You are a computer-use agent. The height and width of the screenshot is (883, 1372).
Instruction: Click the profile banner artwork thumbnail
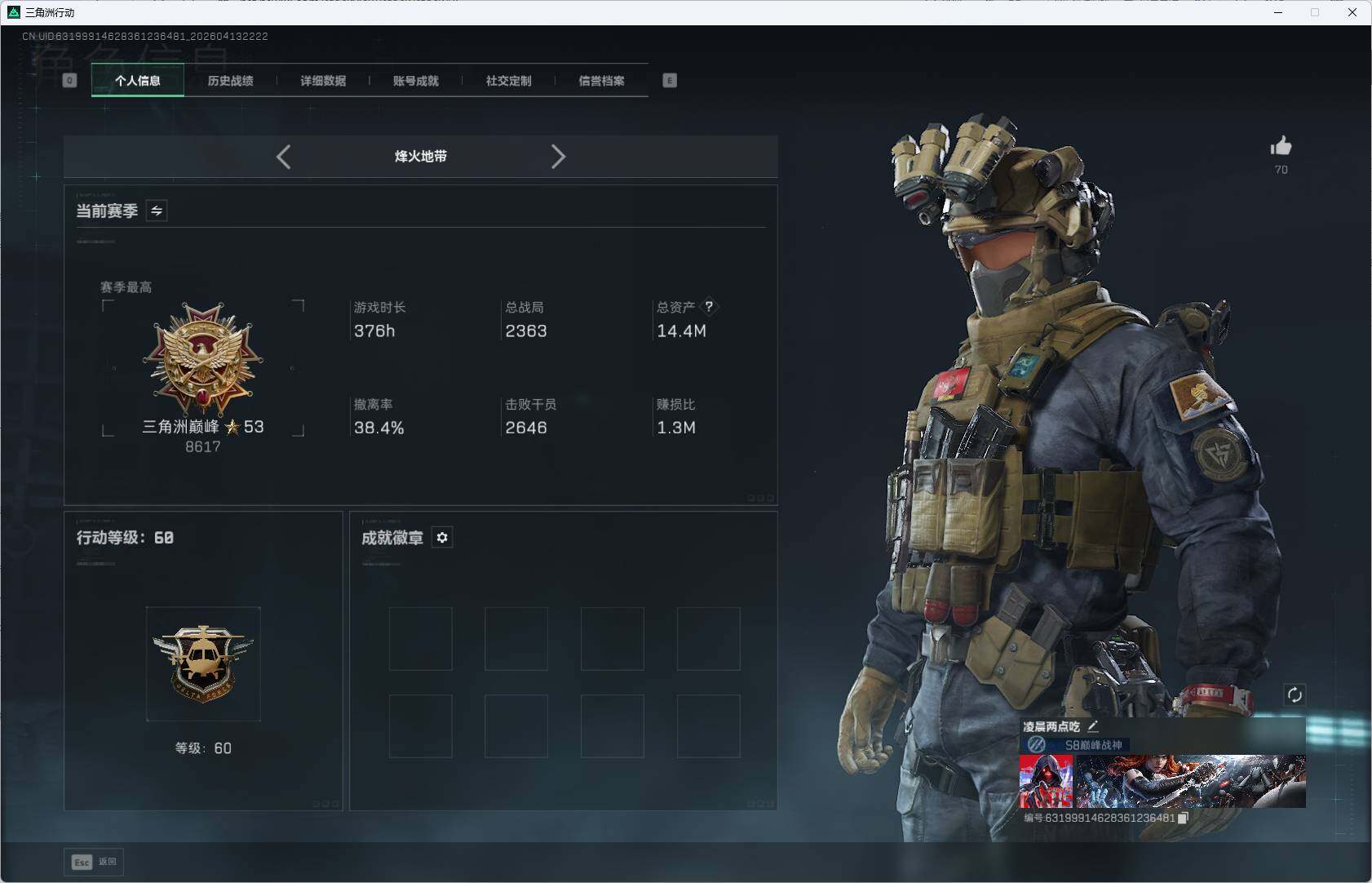point(1191,781)
